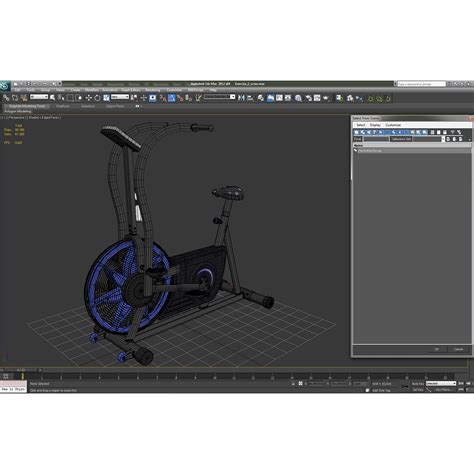Click the Key Filters button
Viewport: 474px width, 474px height.
[x=443, y=390]
